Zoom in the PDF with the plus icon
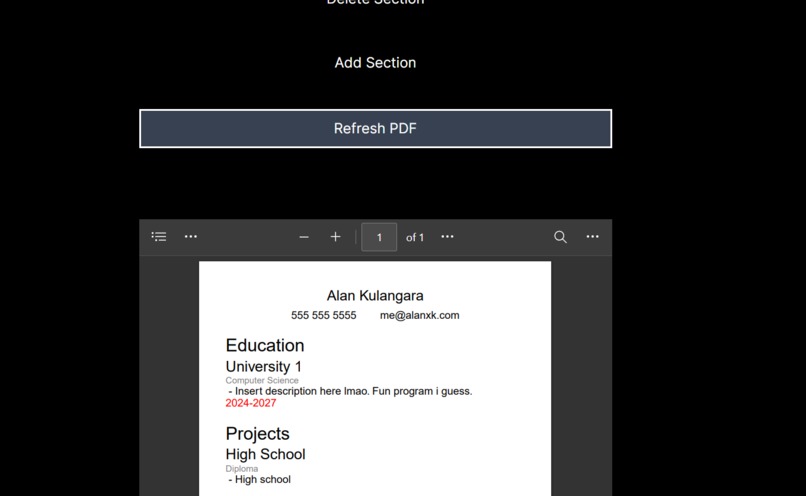Viewport: 806px width, 496px height. [335, 236]
